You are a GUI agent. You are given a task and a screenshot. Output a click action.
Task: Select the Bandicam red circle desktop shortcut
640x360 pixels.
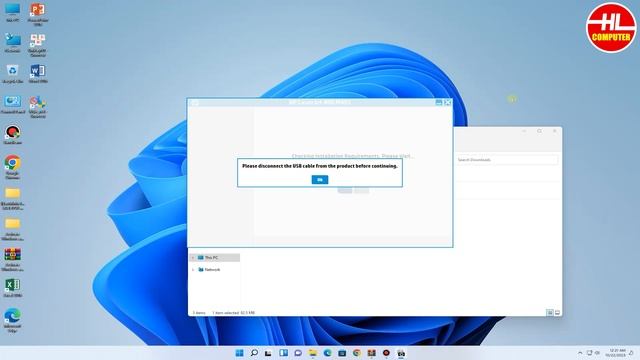13,135
